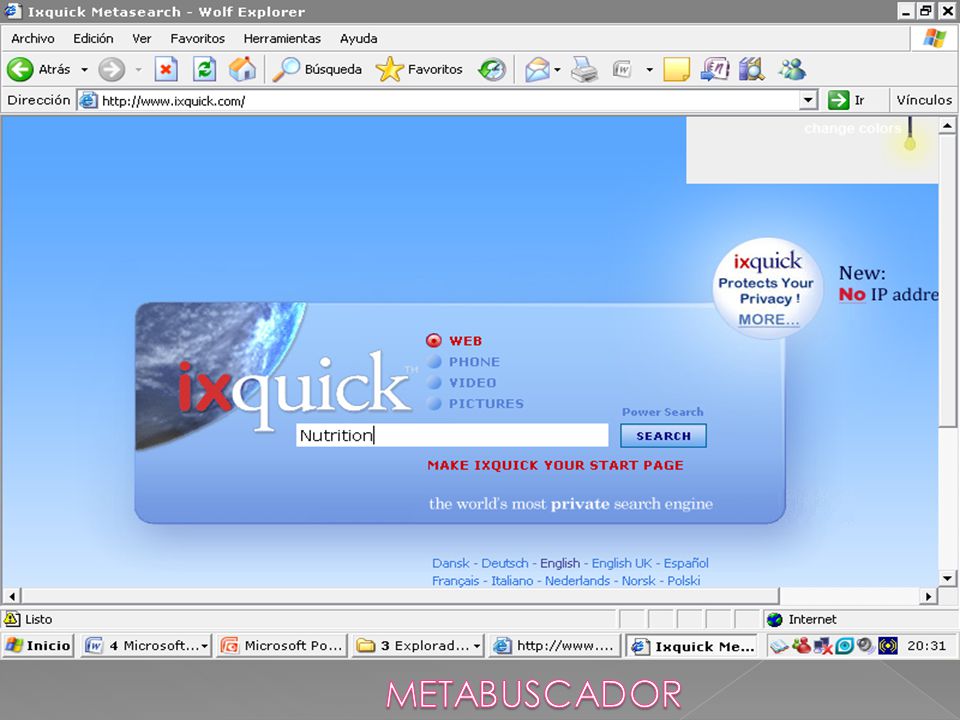Select the PICTURES search radio button
This screenshot has height=720, width=960.
(434, 403)
